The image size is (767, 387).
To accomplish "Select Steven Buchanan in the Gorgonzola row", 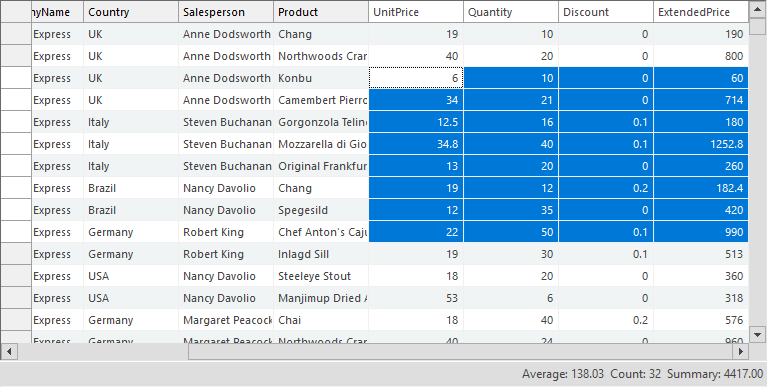I will tap(226, 122).
